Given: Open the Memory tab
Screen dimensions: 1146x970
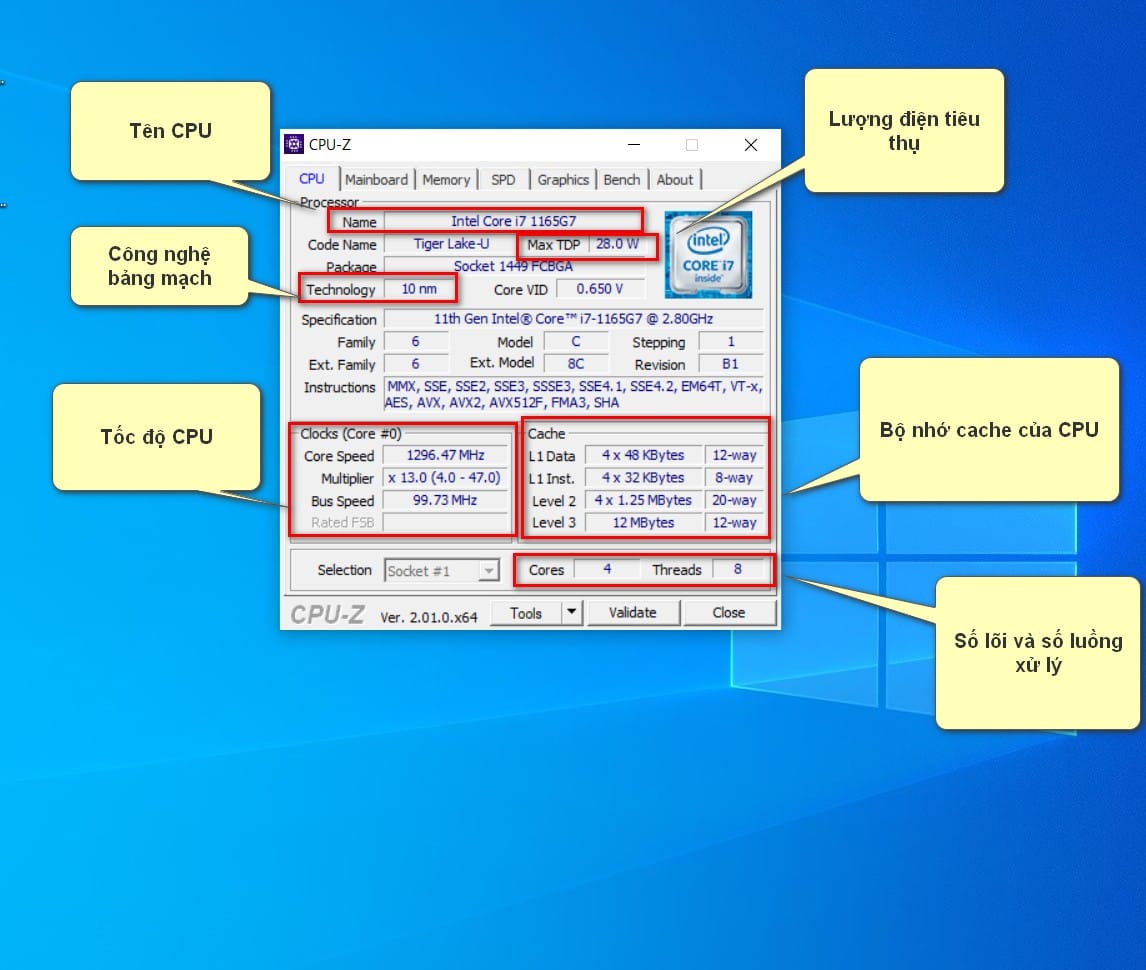Looking at the screenshot, I should pos(446,179).
